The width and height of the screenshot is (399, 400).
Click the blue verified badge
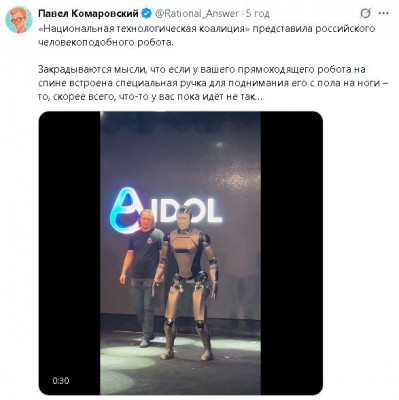tap(147, 13)
